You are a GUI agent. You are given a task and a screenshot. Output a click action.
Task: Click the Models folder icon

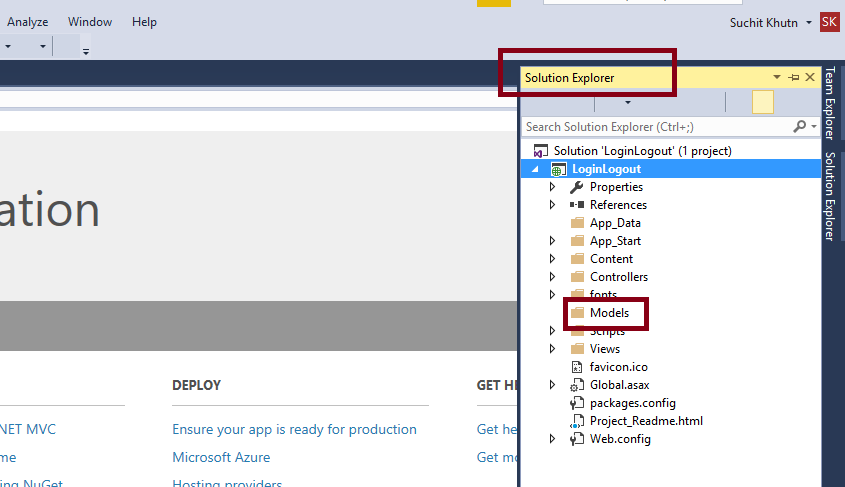click(x=577, y=313)
